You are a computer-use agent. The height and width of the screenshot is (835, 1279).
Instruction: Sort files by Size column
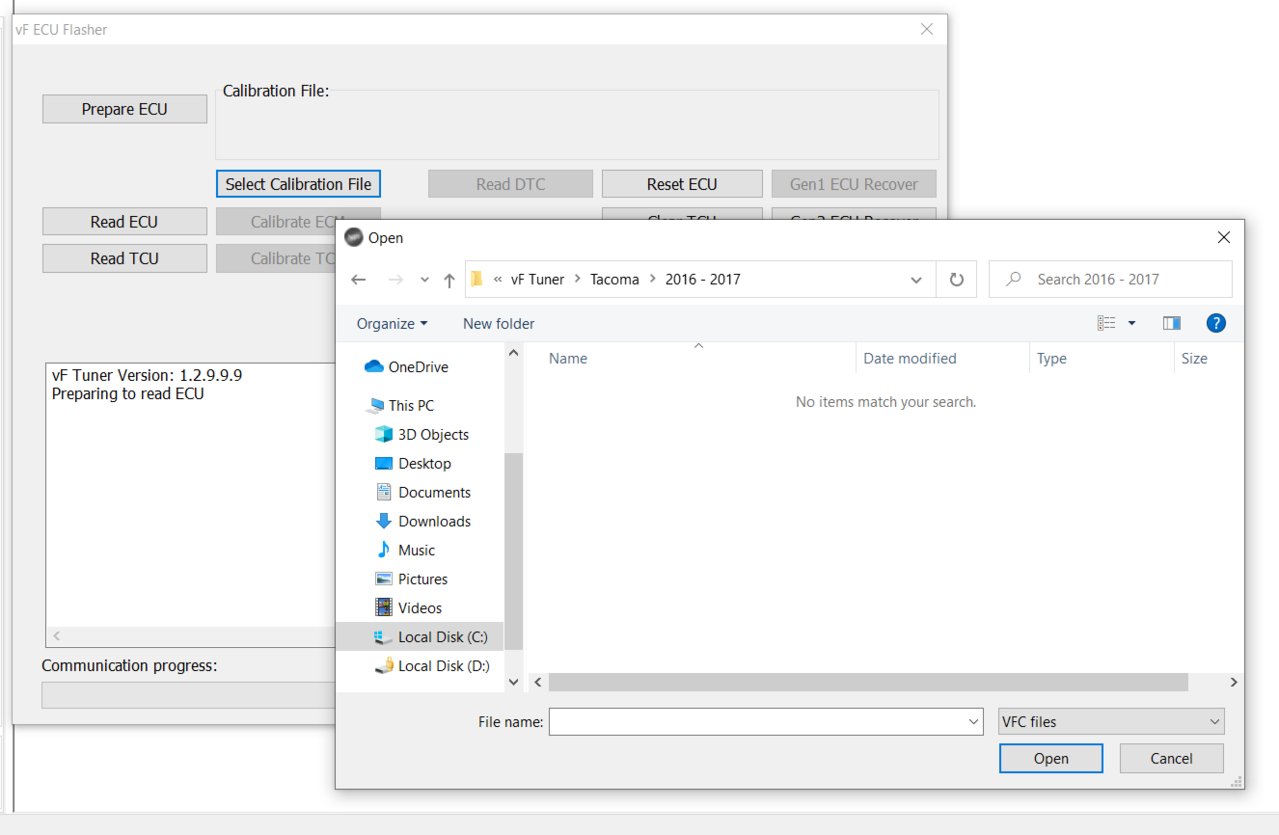(x=1195, y=358)
